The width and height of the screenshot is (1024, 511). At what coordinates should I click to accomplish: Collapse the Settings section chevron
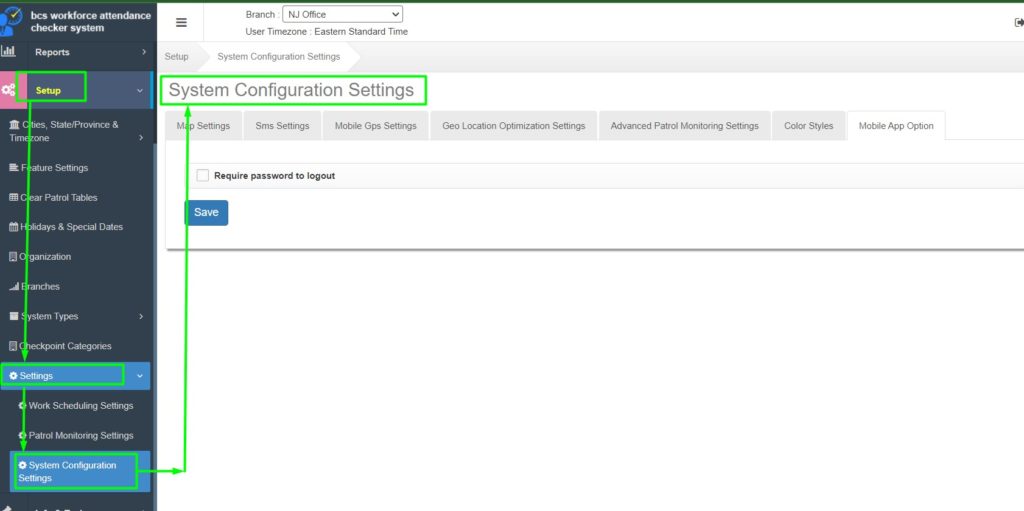pos(139,376)
